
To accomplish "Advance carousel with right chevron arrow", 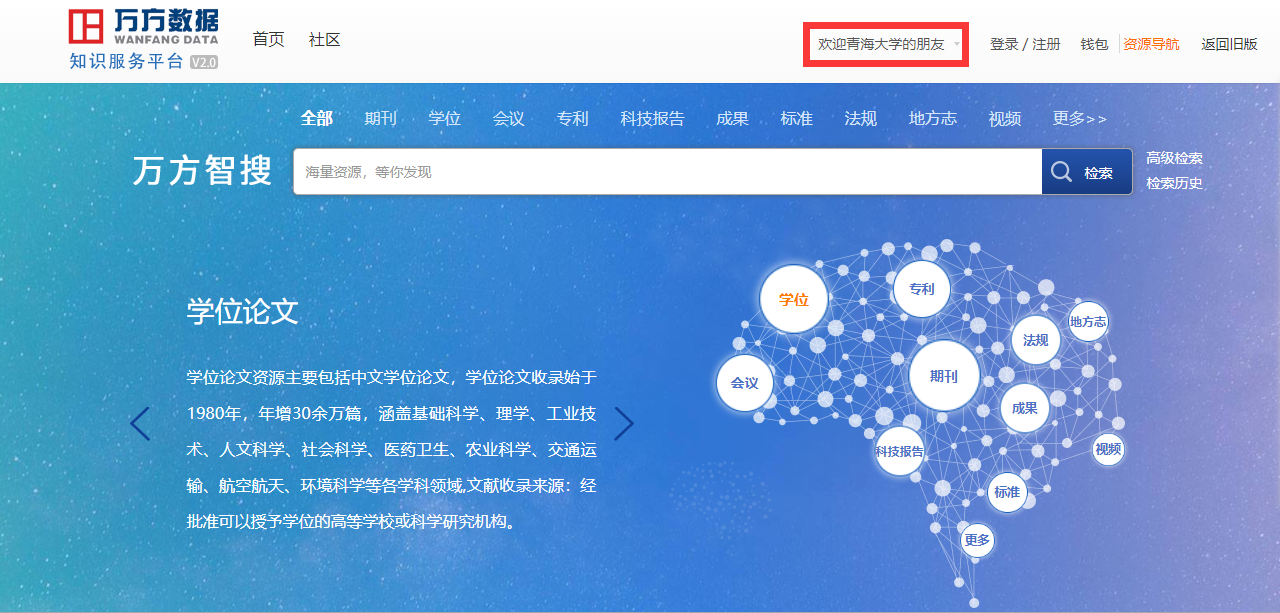I will (x=624, y=424).
